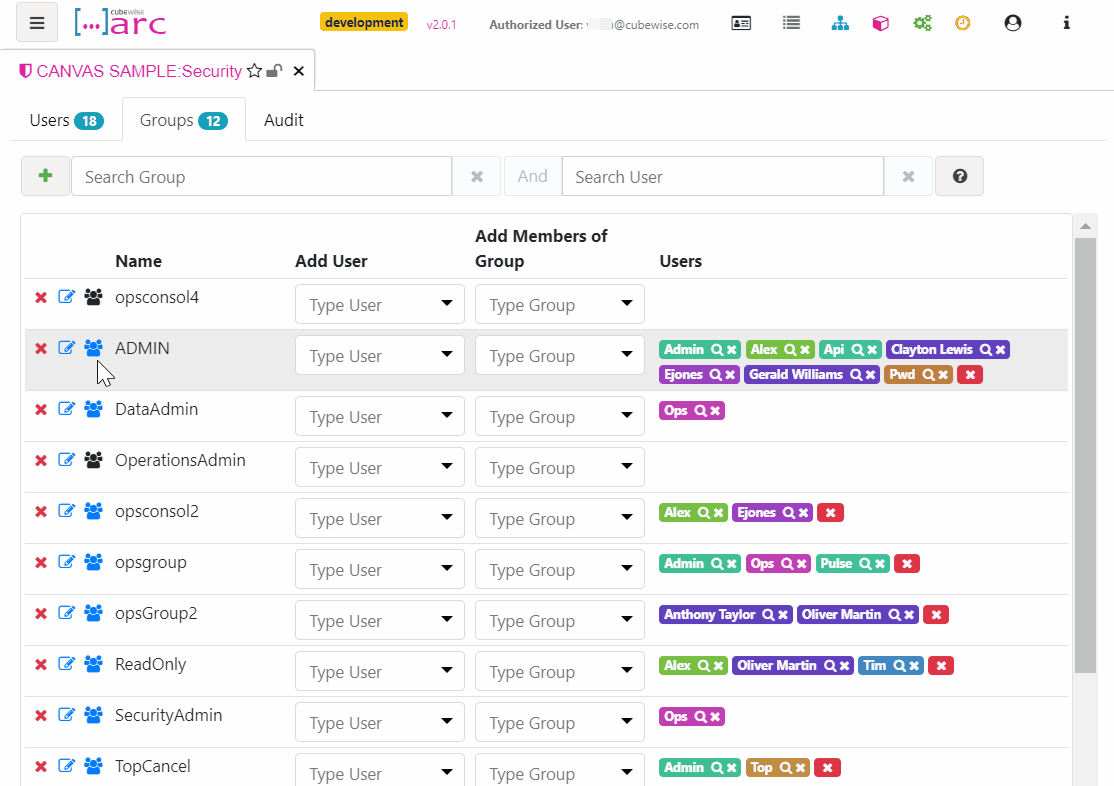Delete the opsconsol4 group with red X
Viewport: 1114px width, 786px height.
click(x=41, y=298)
